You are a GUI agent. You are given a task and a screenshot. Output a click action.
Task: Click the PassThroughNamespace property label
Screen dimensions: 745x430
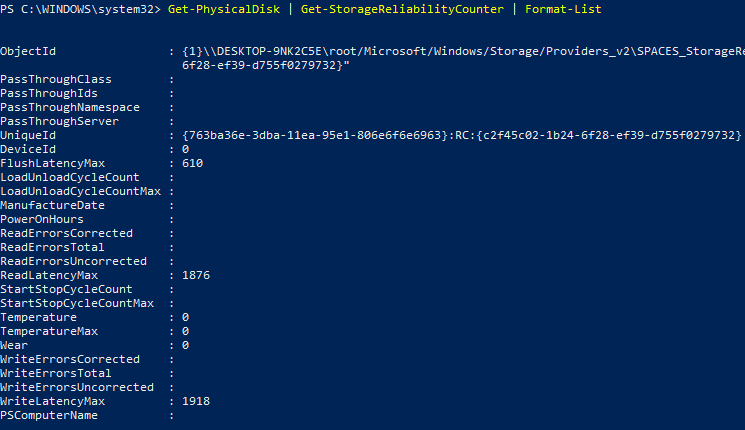coord(70,107)
